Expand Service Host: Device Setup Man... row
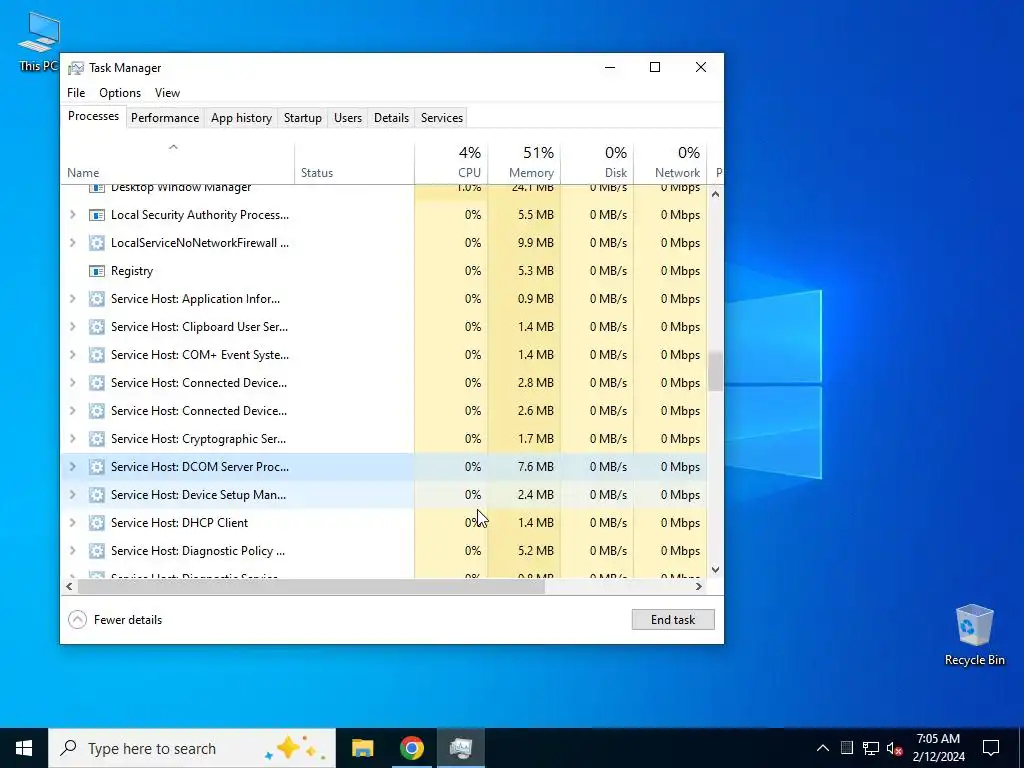This screenshot has width=1024, height=768. click(x=72, y=495)
